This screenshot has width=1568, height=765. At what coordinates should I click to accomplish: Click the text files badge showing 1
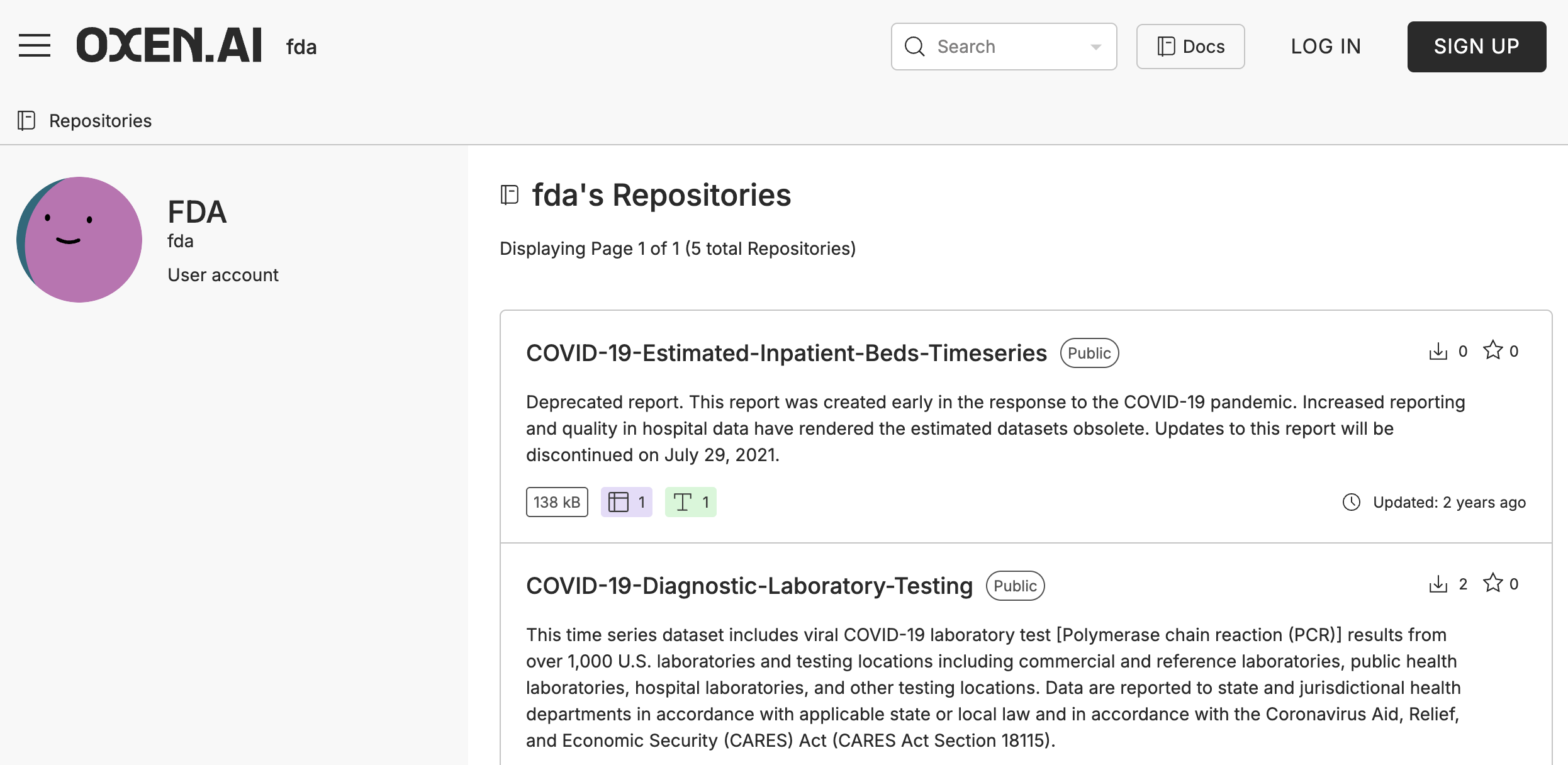click(690, 502)
